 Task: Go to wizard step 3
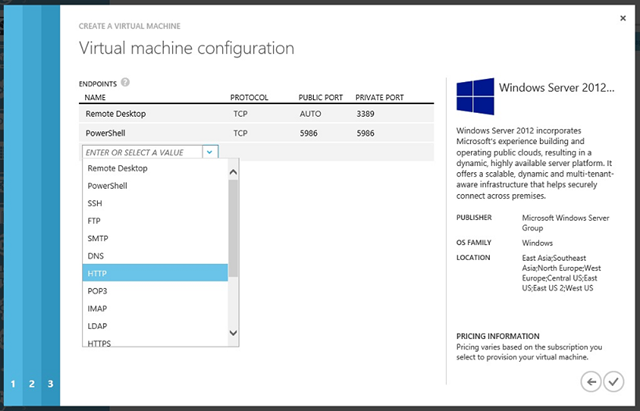tap(50, 384)
